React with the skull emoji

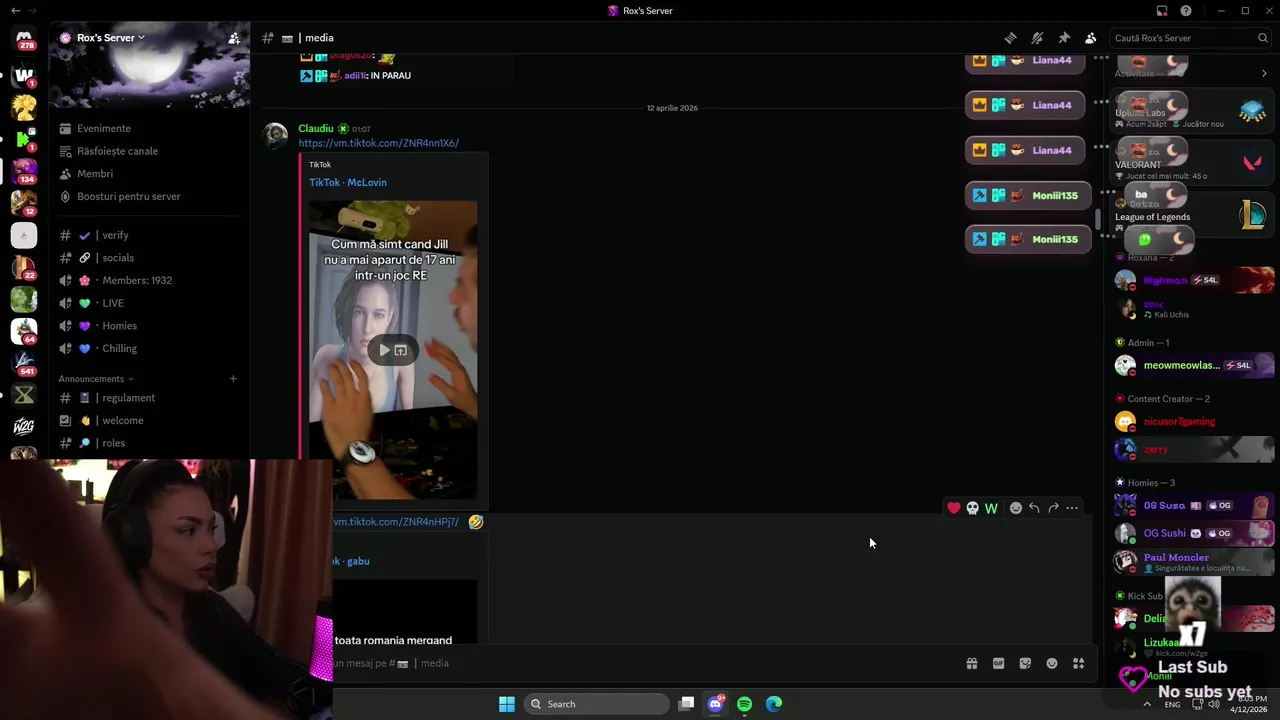click(x=972, y=508)
